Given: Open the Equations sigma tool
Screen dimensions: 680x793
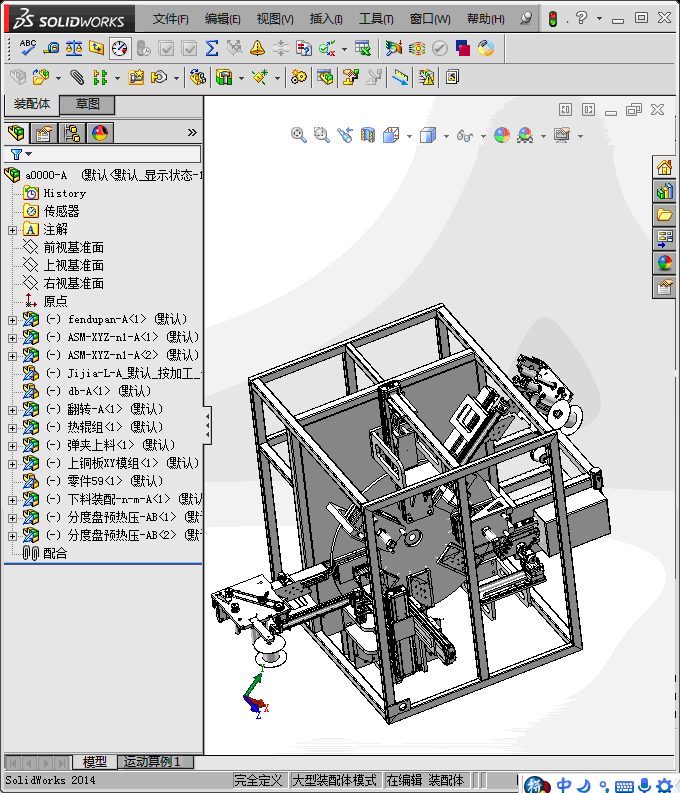Looking at the screenshot, I should [212, 49].
